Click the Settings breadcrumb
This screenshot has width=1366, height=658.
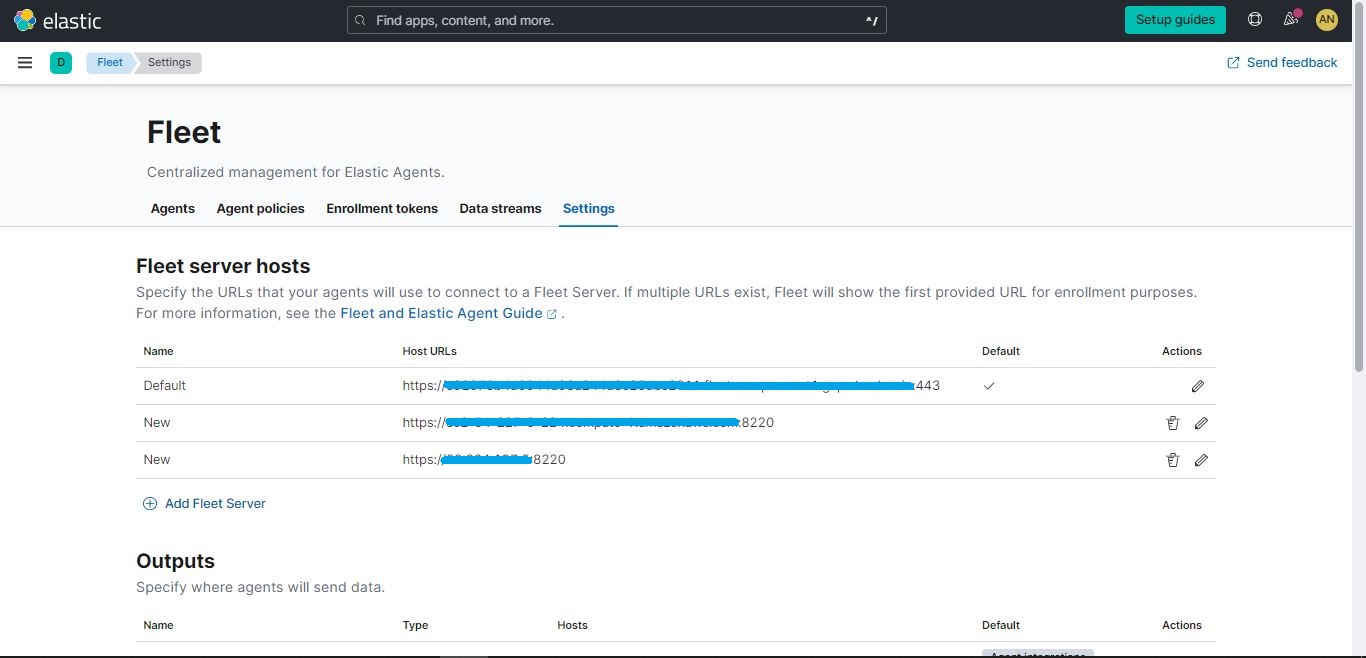[x=169, y=62]
